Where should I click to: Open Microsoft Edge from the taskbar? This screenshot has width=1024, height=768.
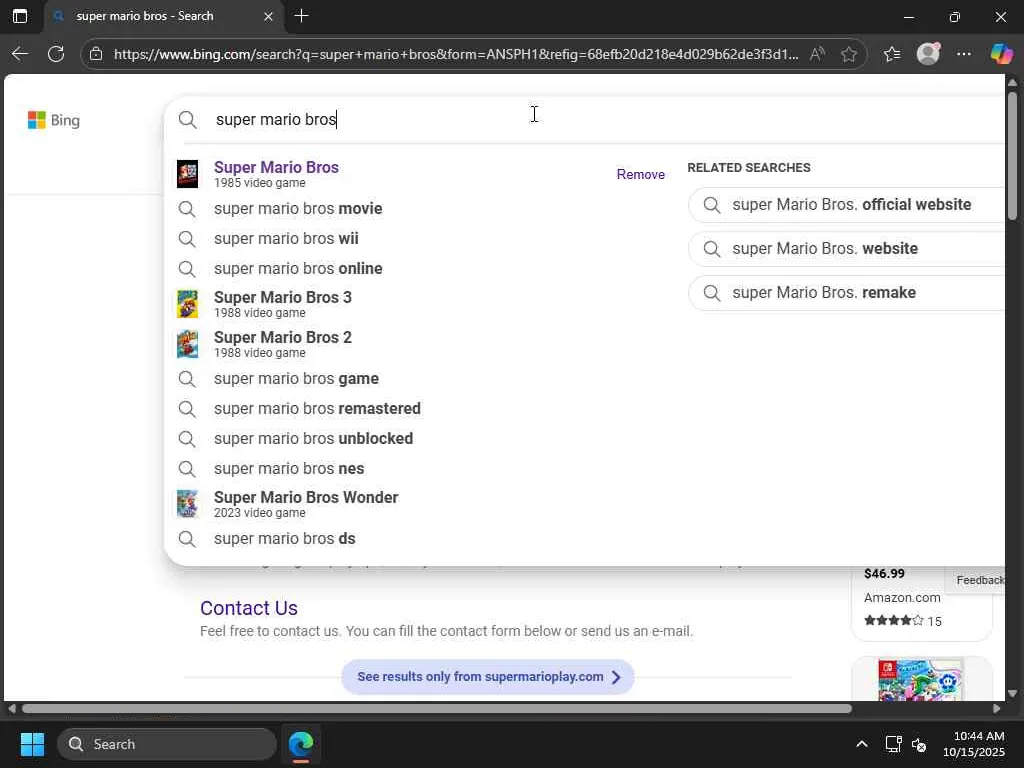301,744
